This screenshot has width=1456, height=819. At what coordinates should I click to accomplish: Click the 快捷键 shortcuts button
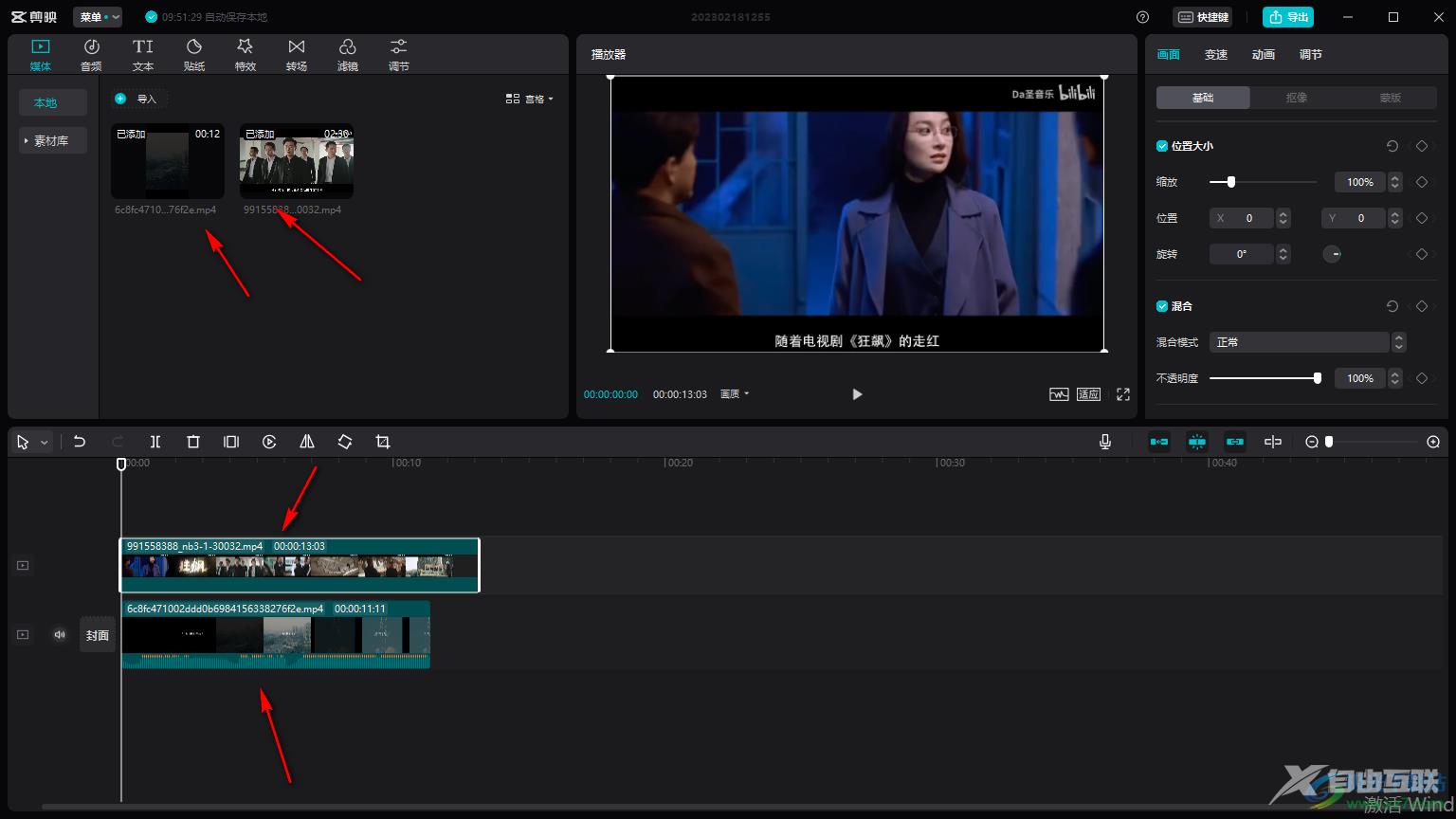coord(1203,17)
